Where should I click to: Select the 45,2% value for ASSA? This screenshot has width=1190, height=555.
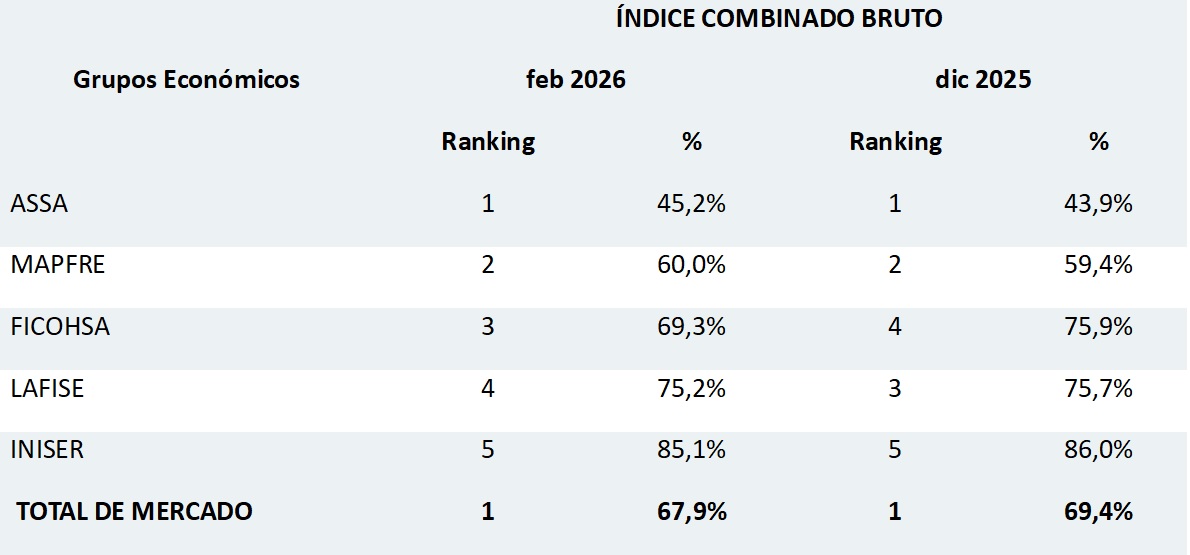[x=692, y=204]
